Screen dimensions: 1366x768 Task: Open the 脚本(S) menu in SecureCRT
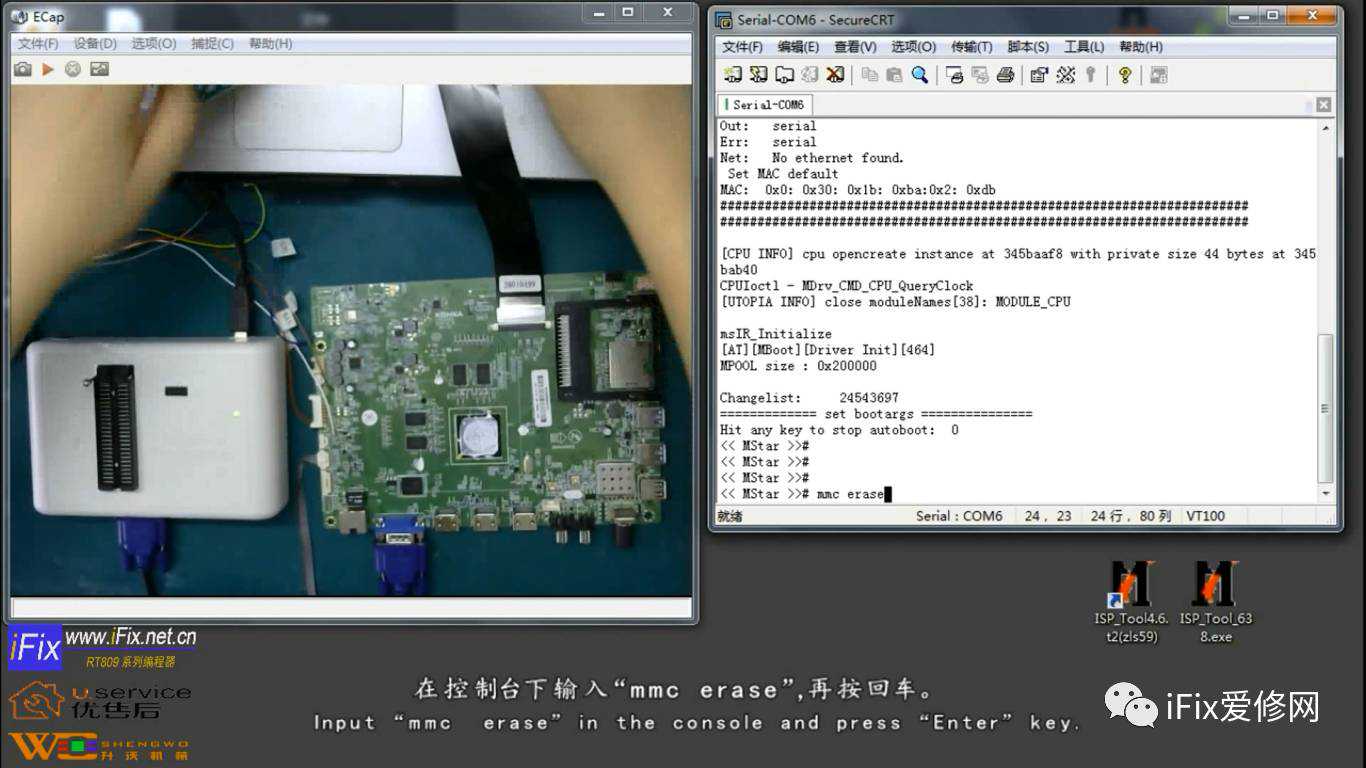click(x=1028, y=47)
